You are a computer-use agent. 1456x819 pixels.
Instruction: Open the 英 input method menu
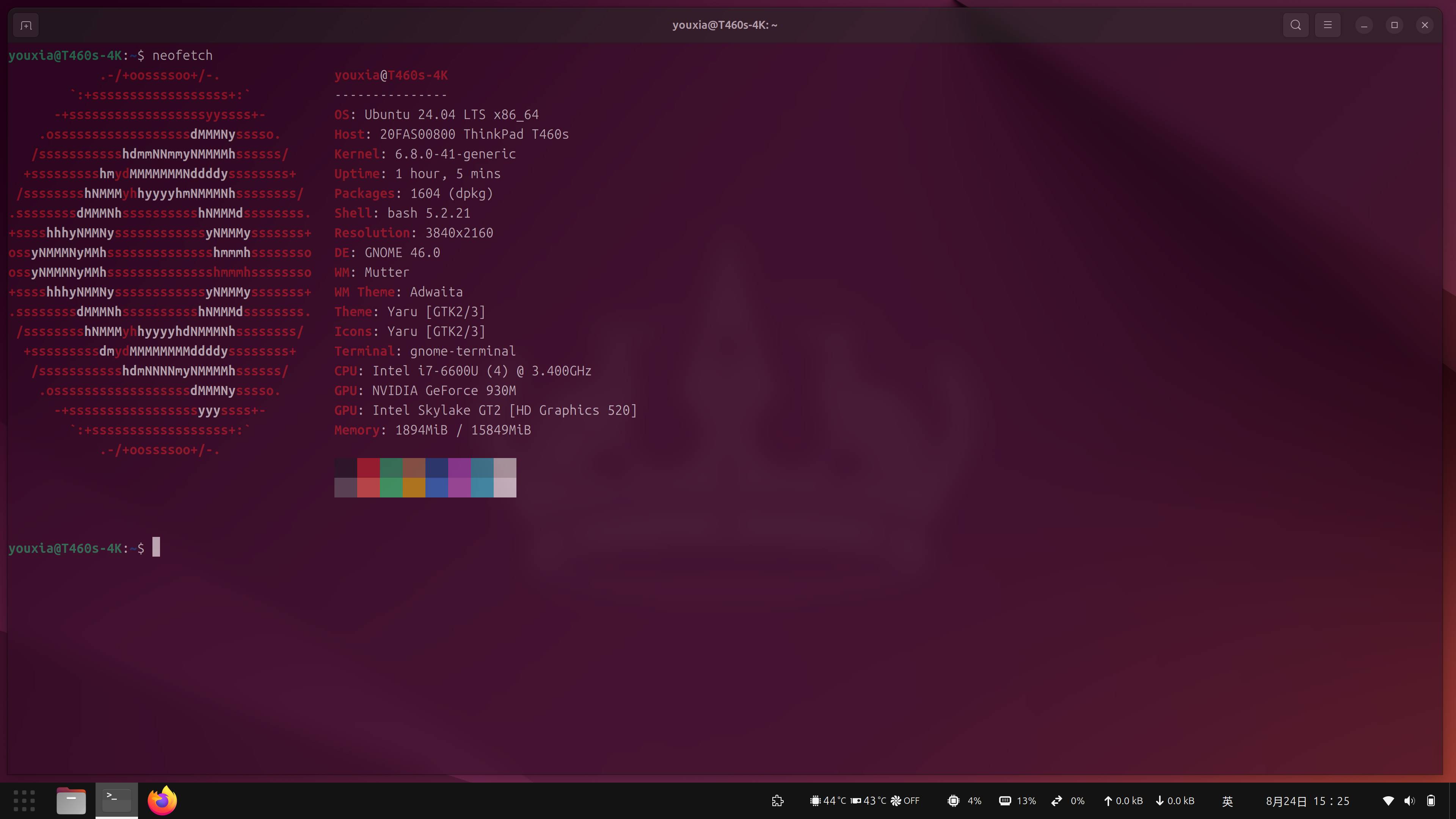(1228, 801)
